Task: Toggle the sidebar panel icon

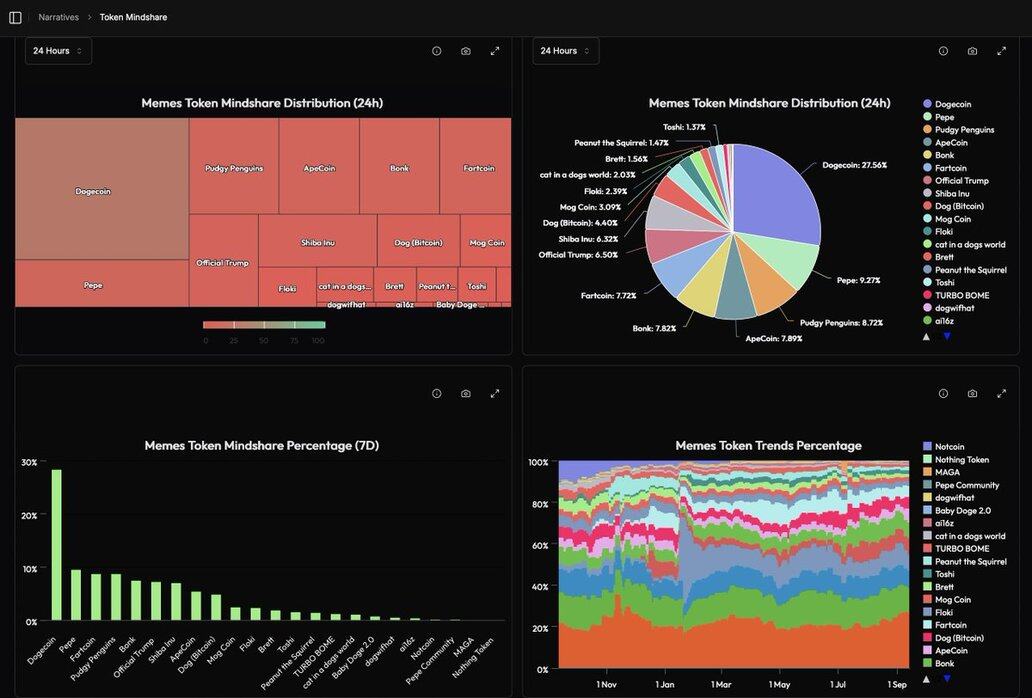Action: (15, 18)
